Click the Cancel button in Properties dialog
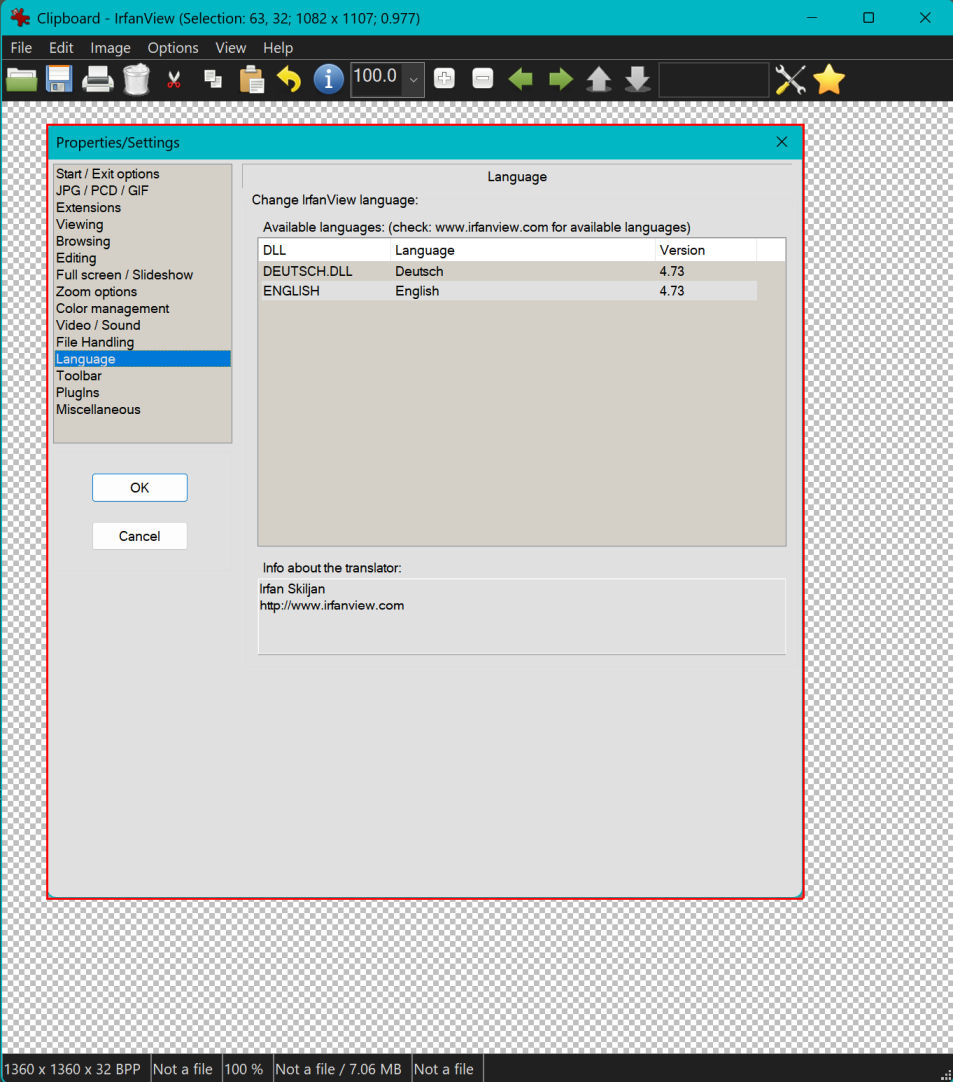The width and height of the screenshot is (953, 1082). (x=139, y=536)
